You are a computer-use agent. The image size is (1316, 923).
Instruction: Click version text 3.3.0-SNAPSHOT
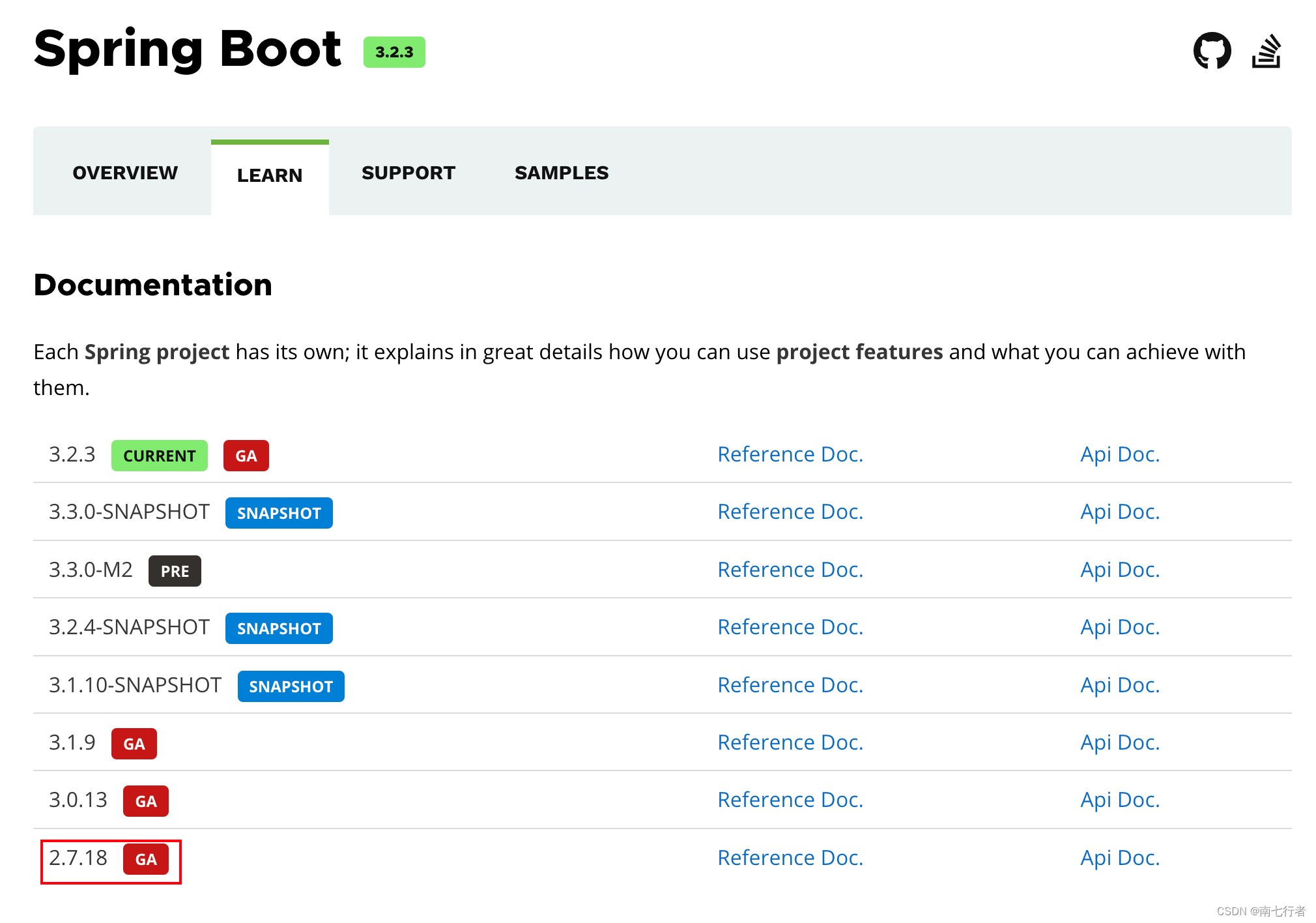point(129,512)
